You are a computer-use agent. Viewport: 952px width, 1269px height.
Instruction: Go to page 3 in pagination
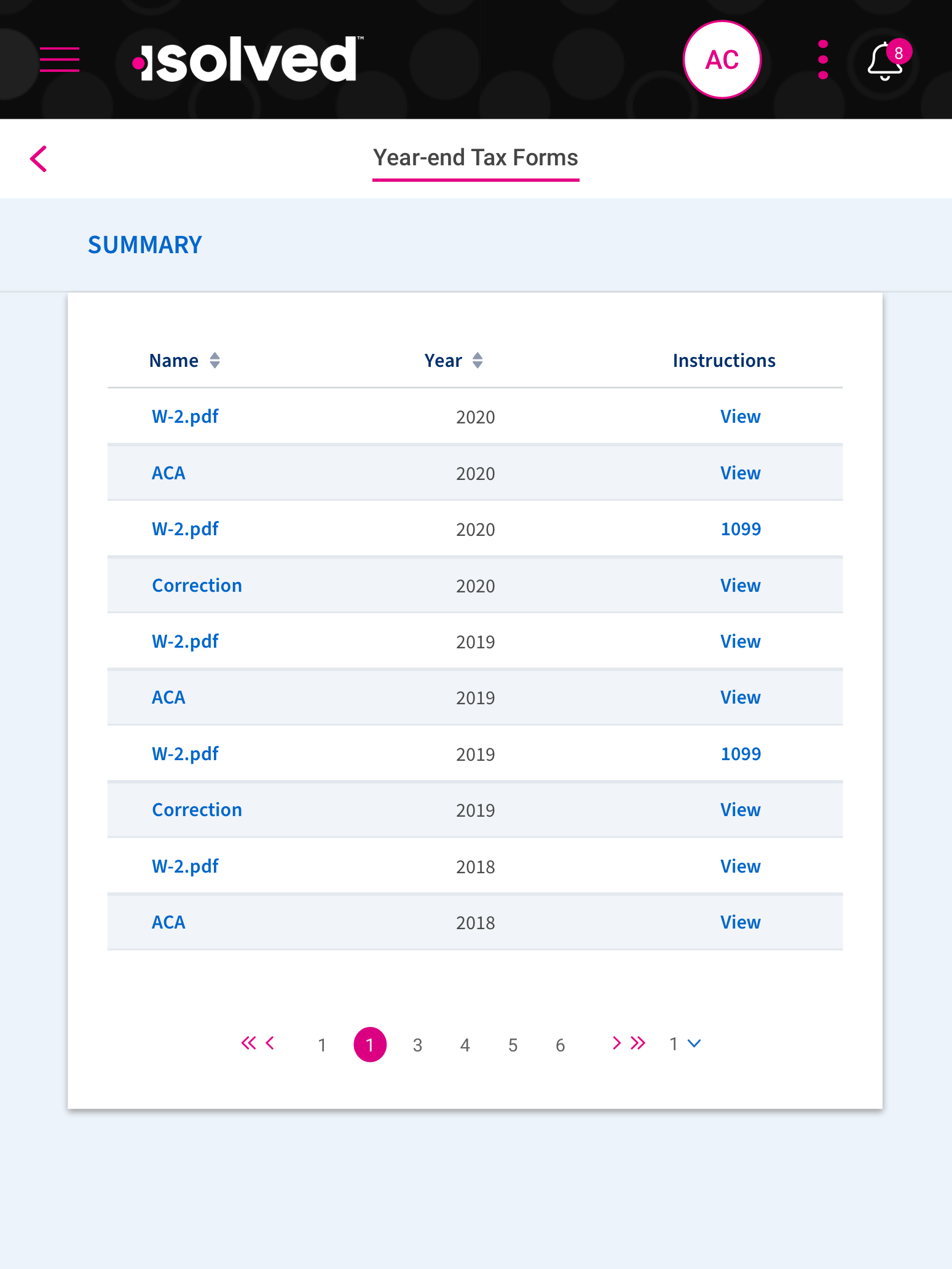click(x=417, y=1045)
